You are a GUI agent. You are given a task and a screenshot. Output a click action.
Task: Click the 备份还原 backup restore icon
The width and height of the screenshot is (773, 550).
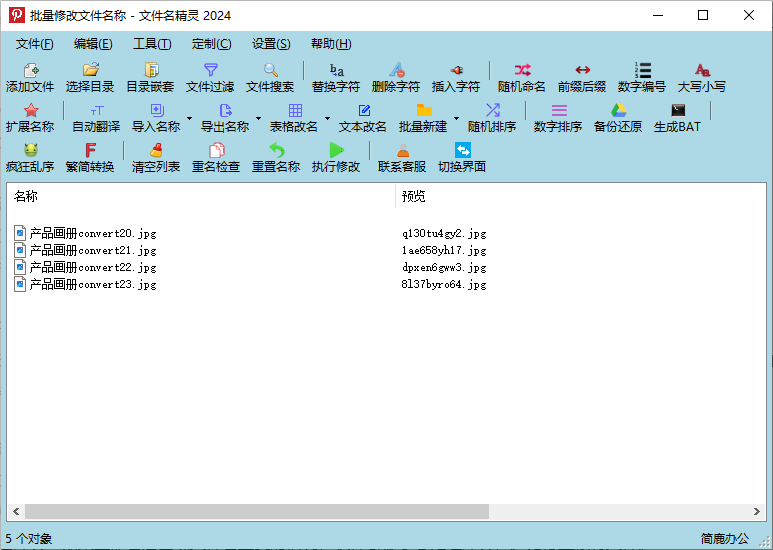(x=618, y=117)
